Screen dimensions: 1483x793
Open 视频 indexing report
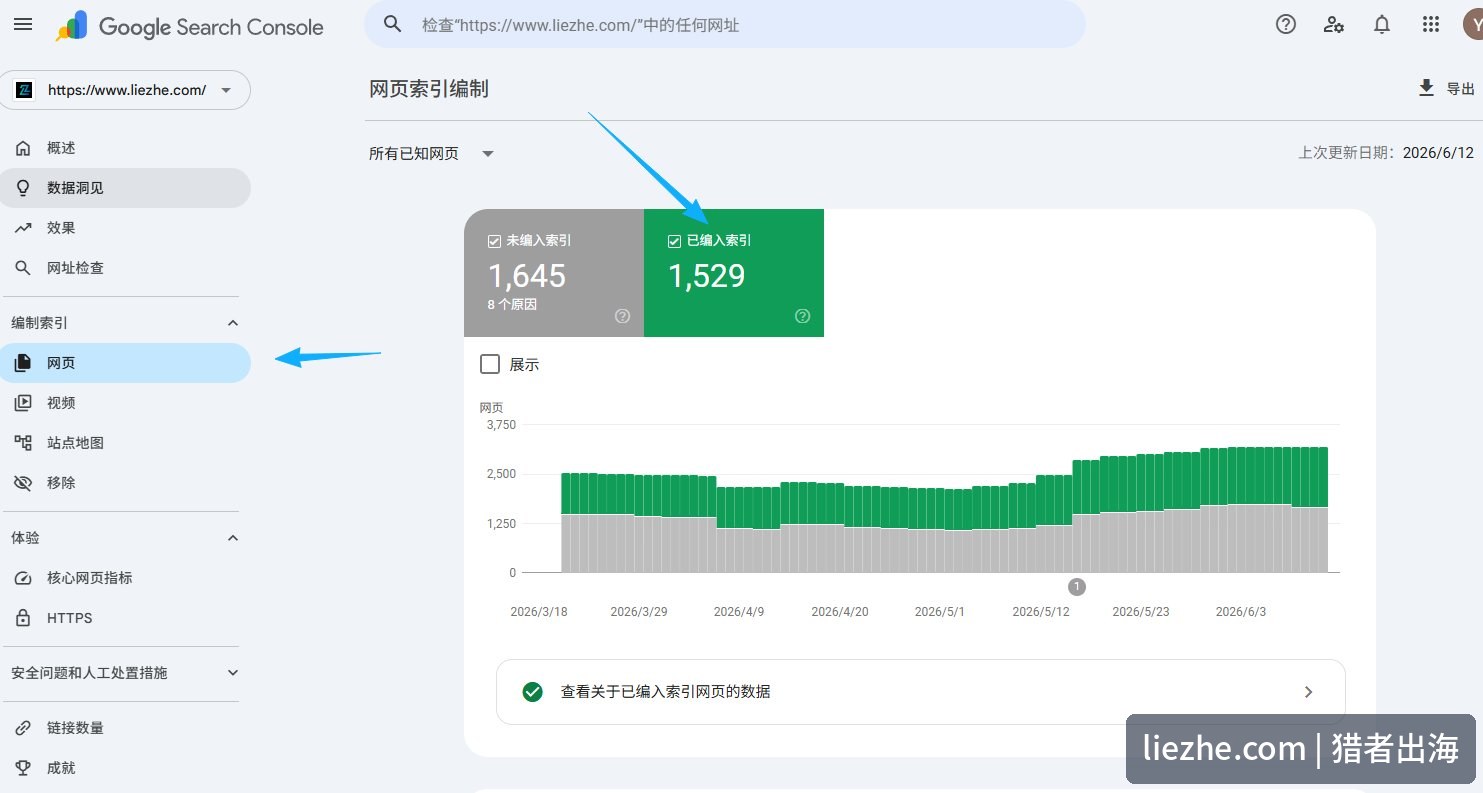[126, 403]
